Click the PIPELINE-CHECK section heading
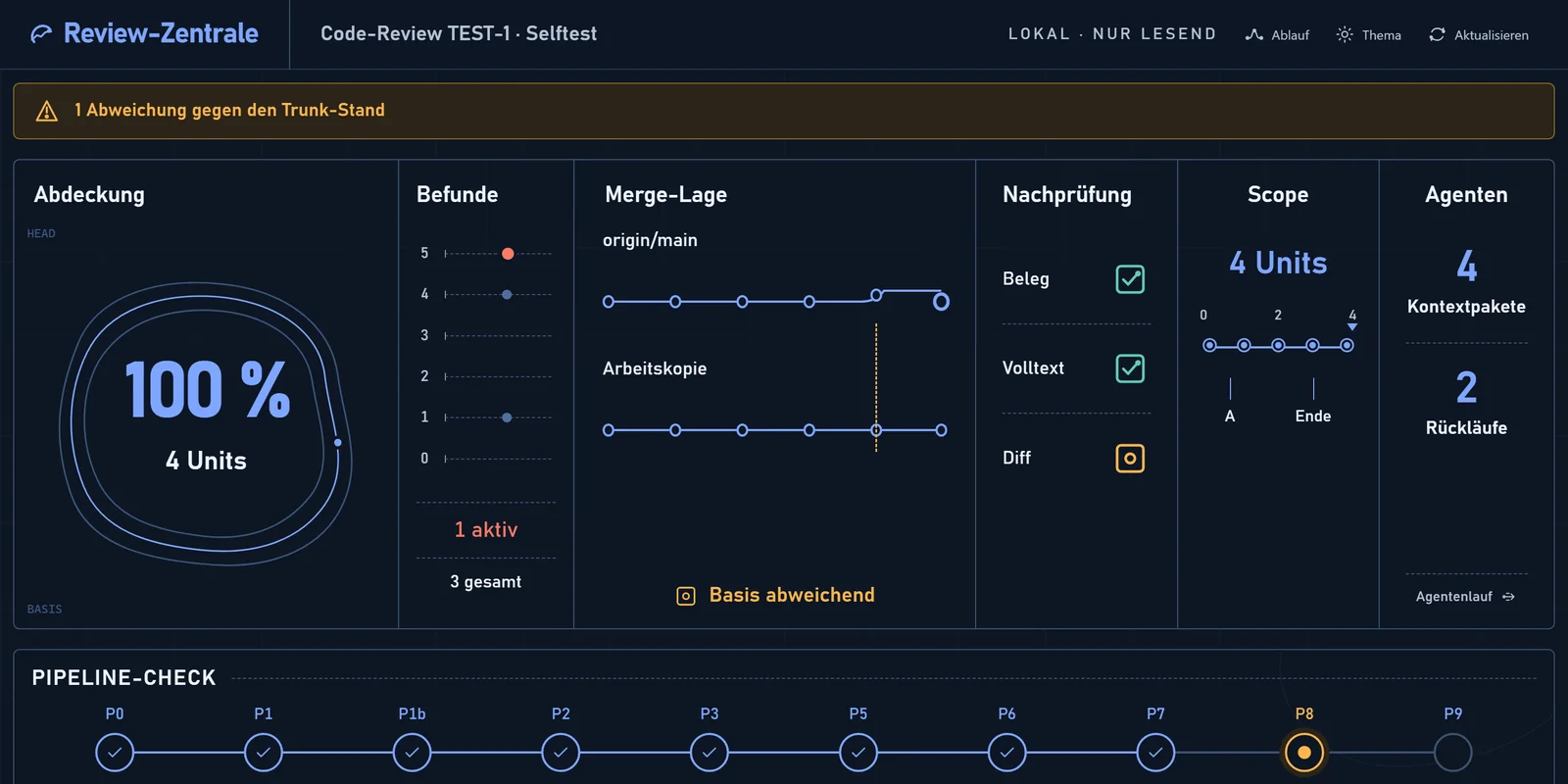The image size is (1568, 784). pyautogui.click(x=123, y=678)
